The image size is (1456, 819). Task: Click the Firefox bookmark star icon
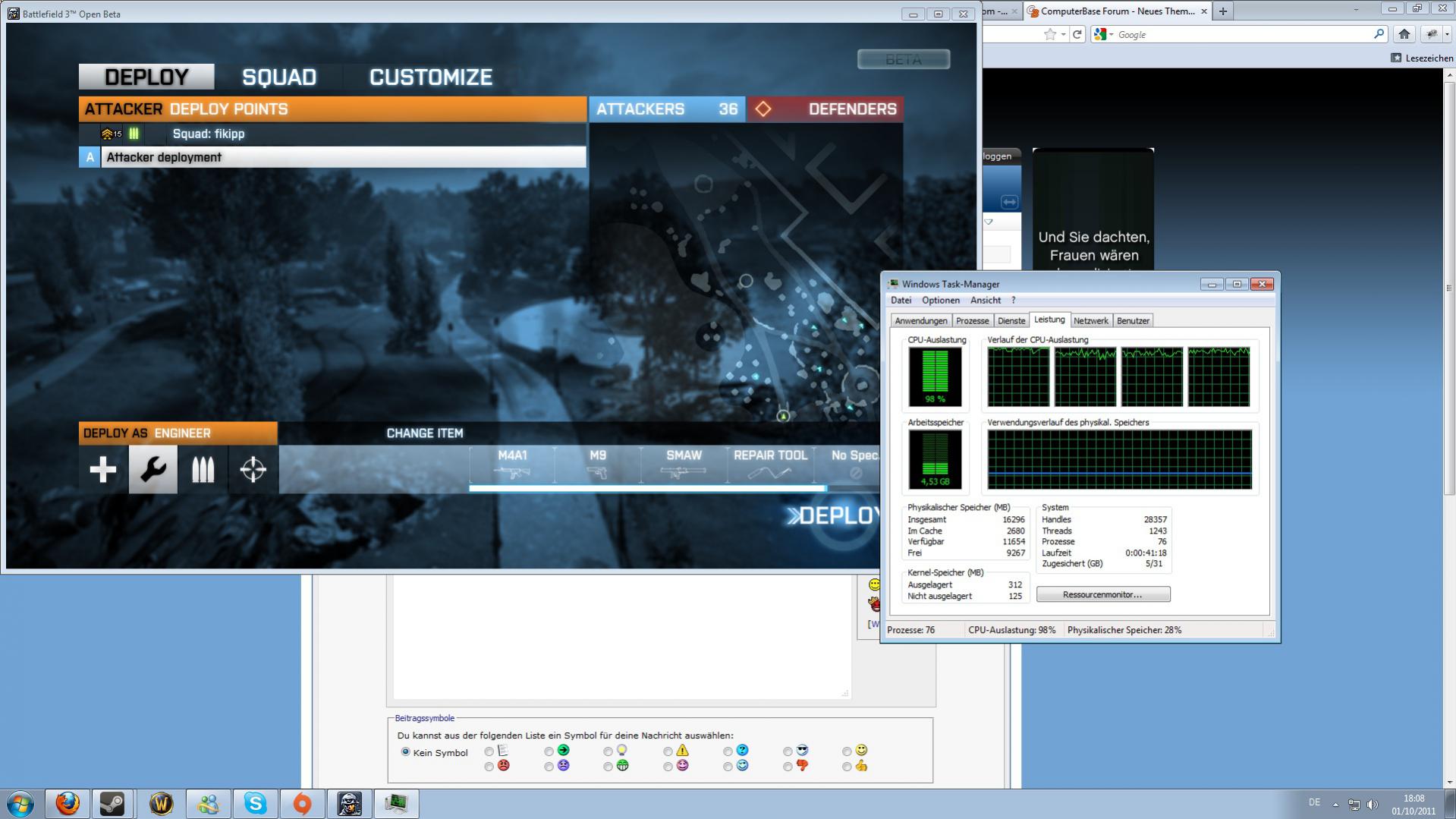1050,34
